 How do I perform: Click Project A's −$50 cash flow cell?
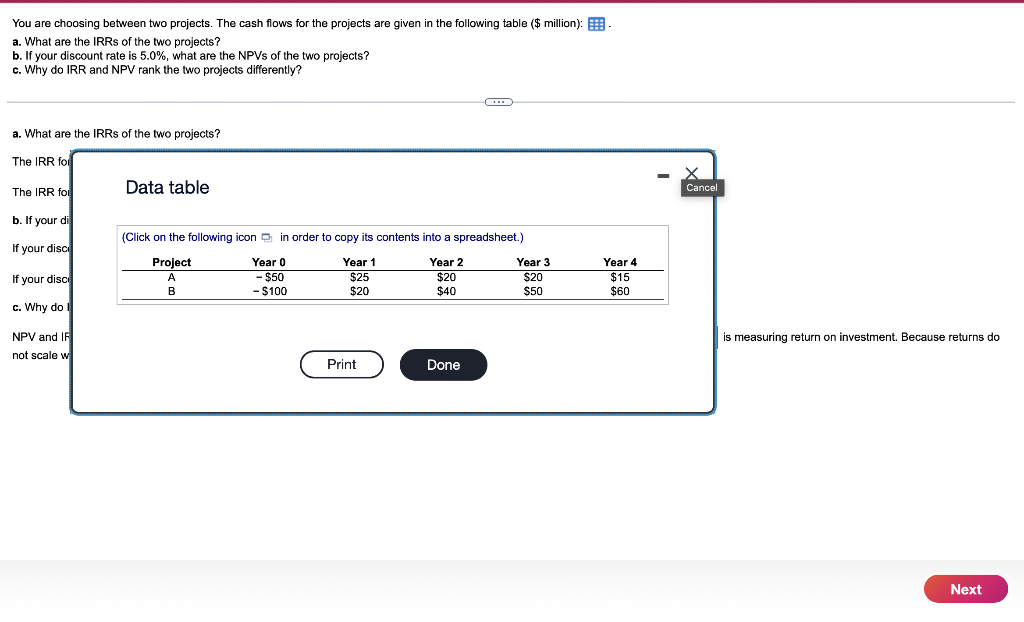[x=268, y=277]
